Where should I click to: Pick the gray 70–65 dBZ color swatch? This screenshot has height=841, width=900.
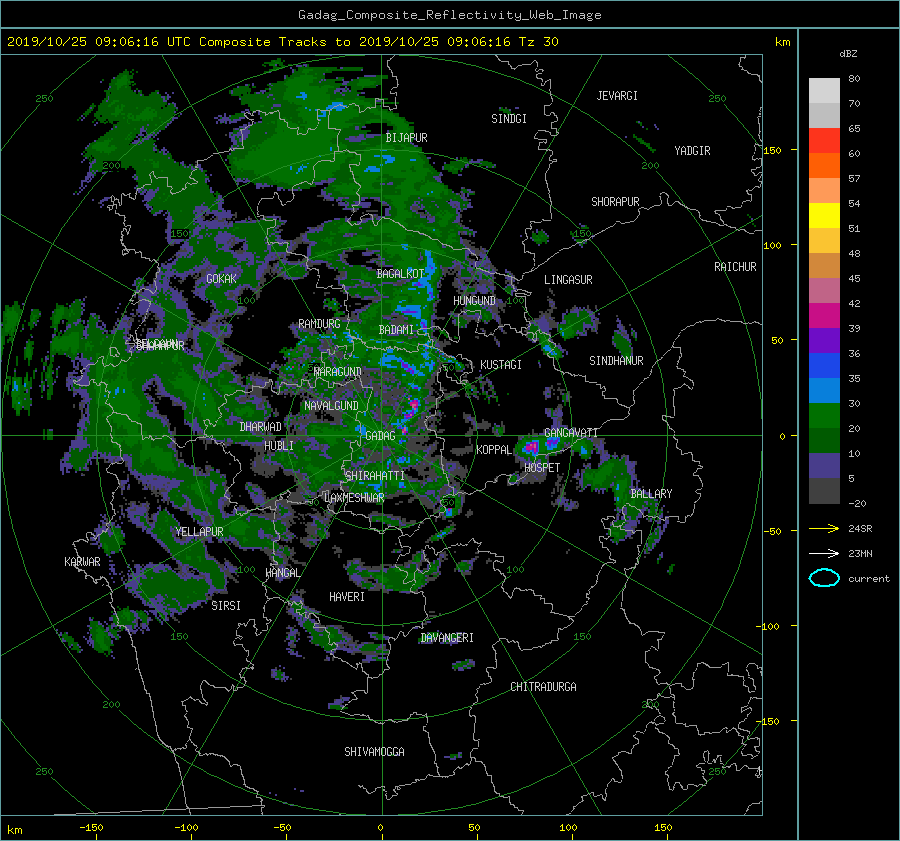pyautogui.click(x=824, y=115)
